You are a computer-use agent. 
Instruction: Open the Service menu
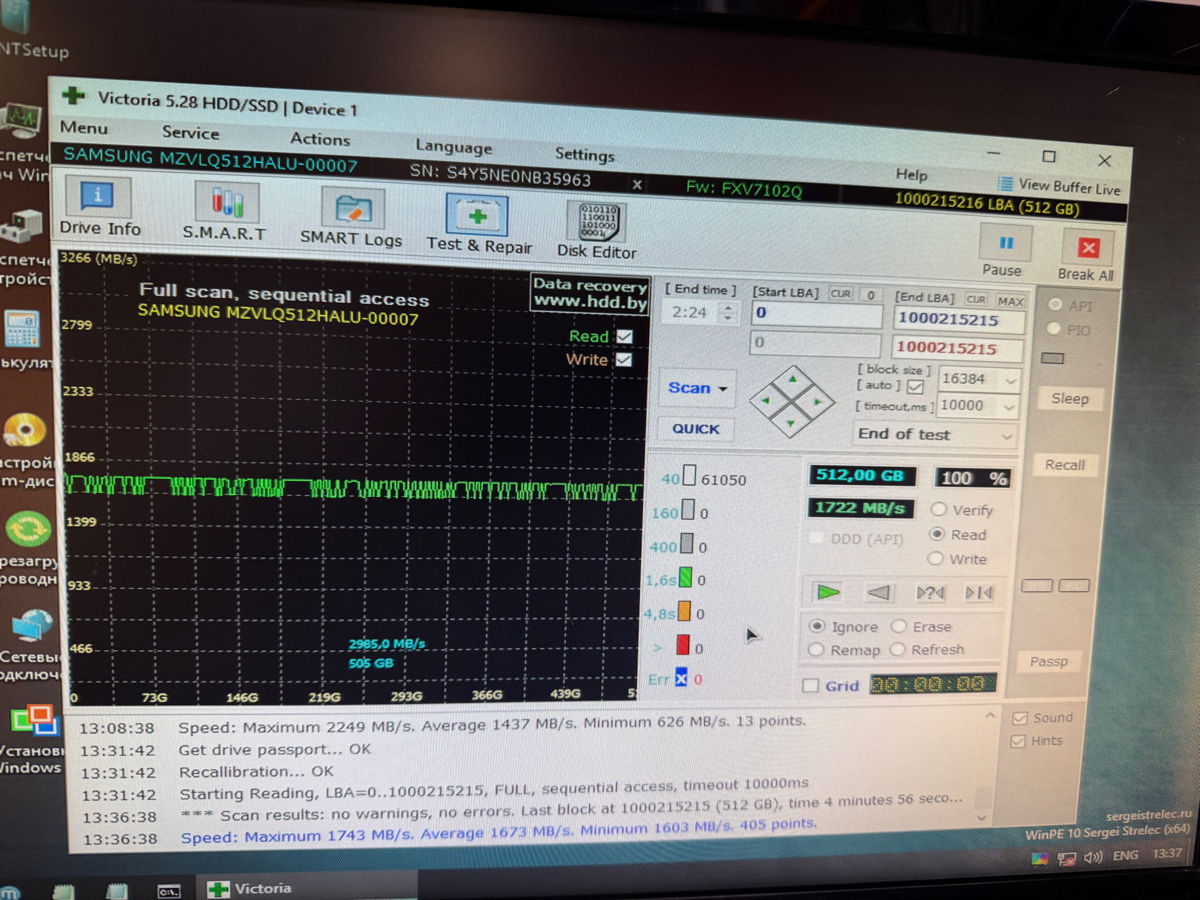pos(190,133)
